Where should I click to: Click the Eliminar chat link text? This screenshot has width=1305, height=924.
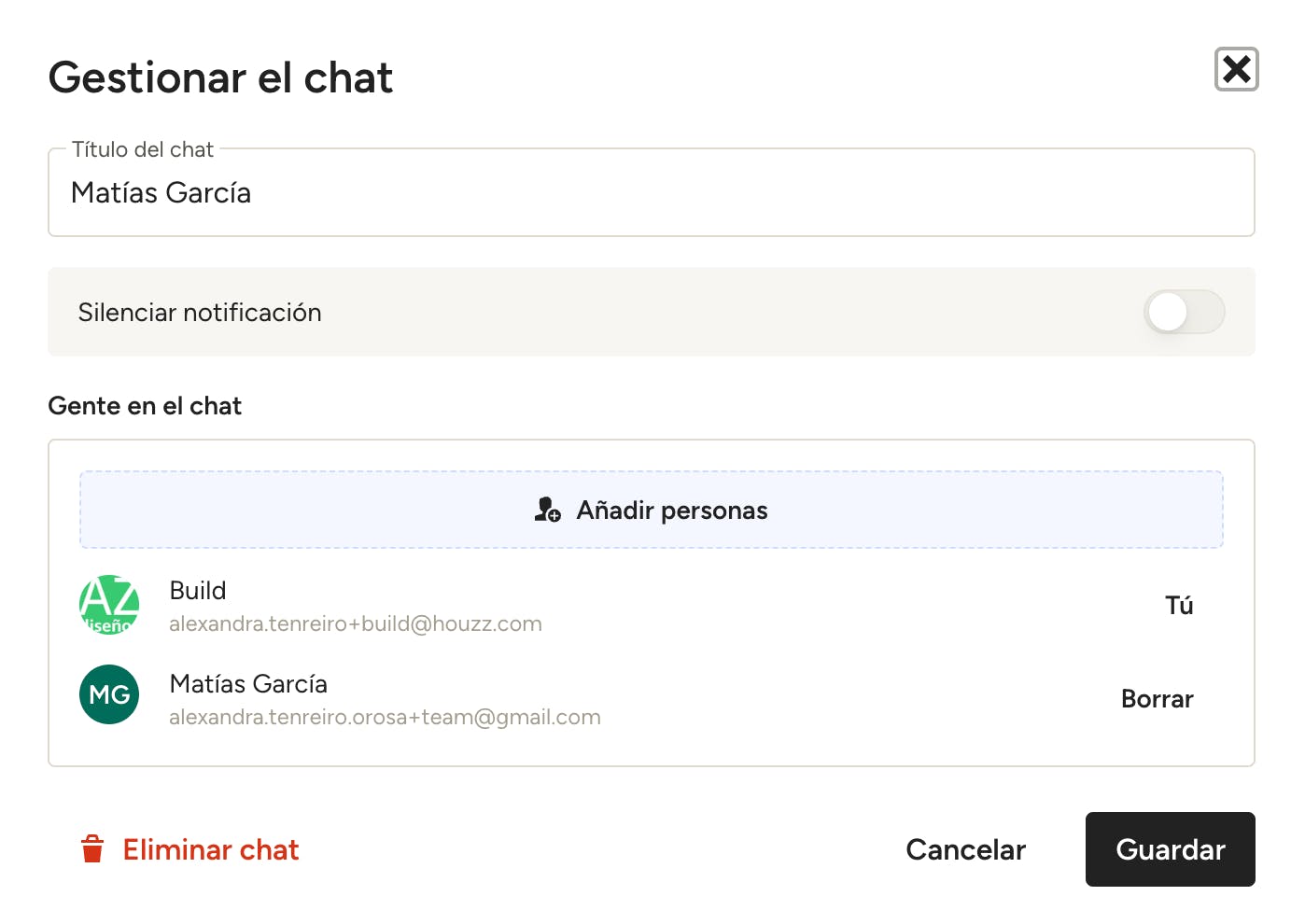211,849
